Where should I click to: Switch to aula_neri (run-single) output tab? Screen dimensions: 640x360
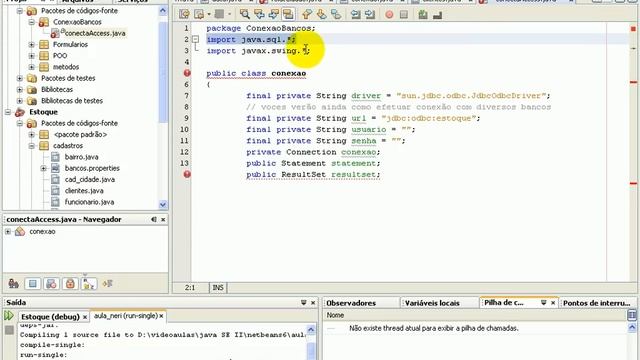click(125, 316)
